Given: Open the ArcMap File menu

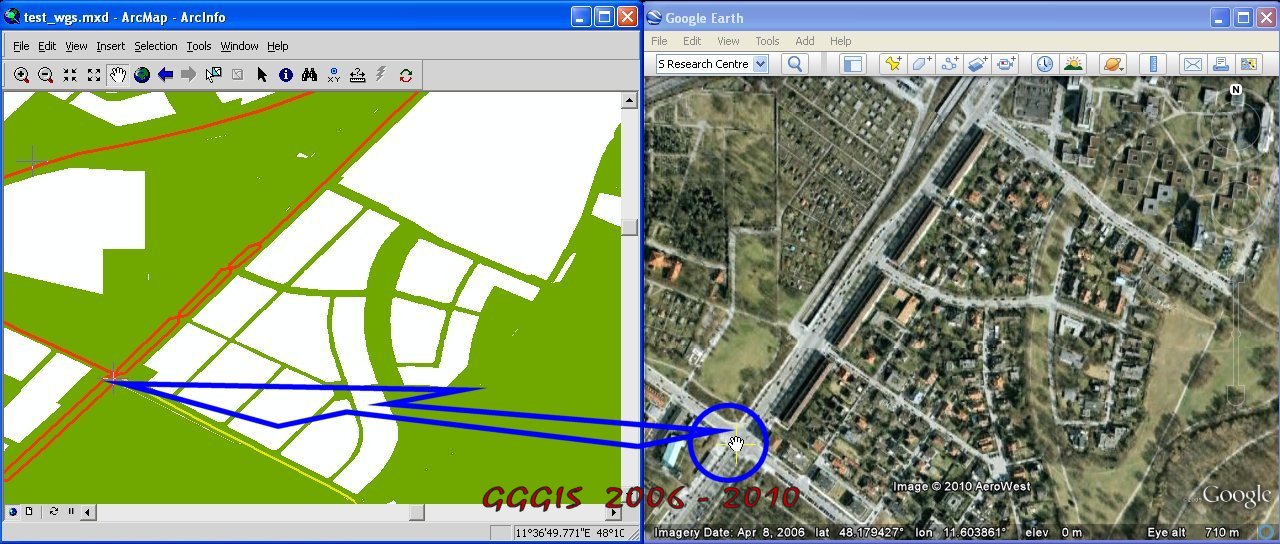Looking at the screenshot, I should (21, 46).
